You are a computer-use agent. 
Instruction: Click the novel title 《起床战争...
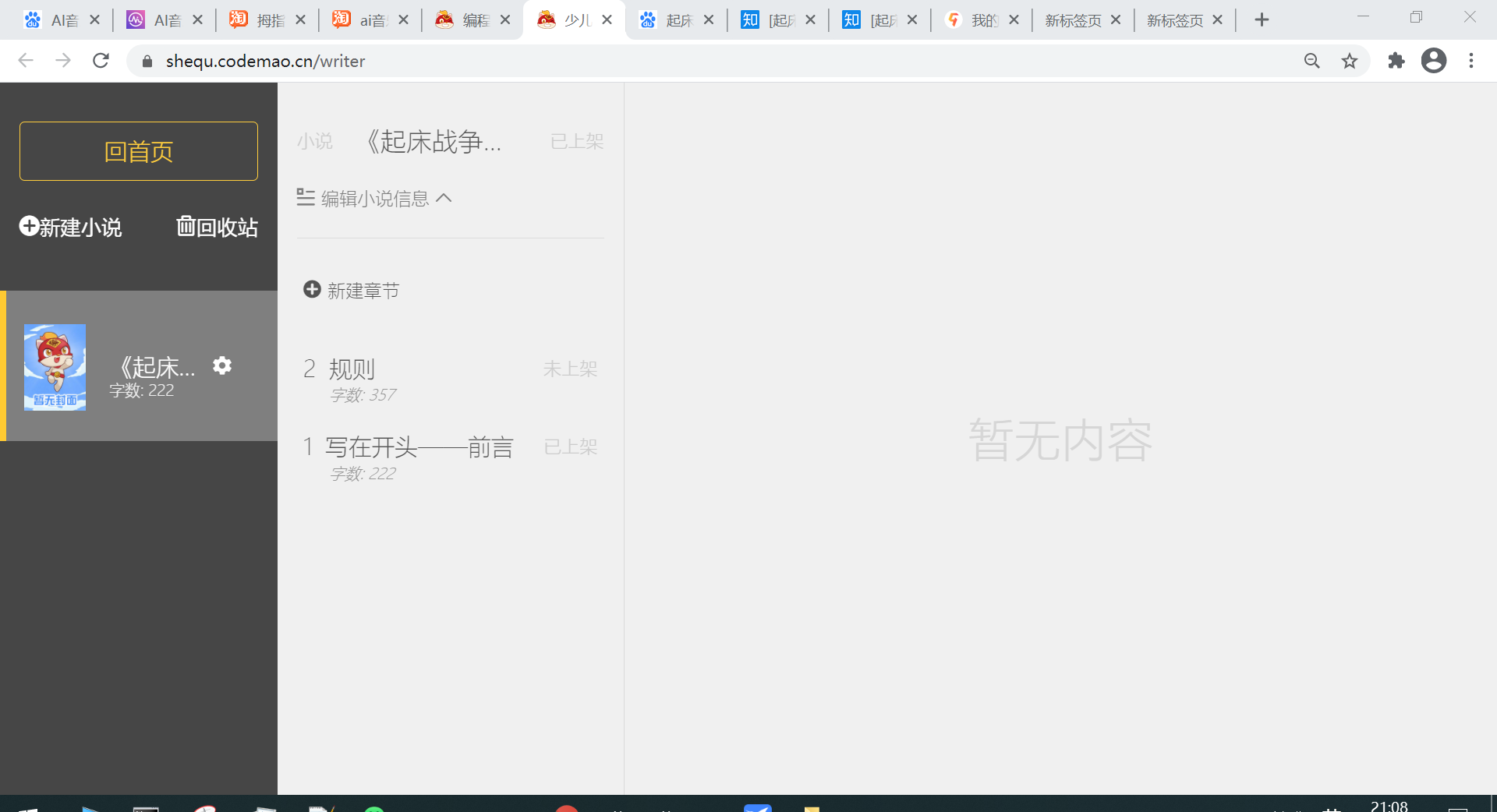click(x=434, y=141)
